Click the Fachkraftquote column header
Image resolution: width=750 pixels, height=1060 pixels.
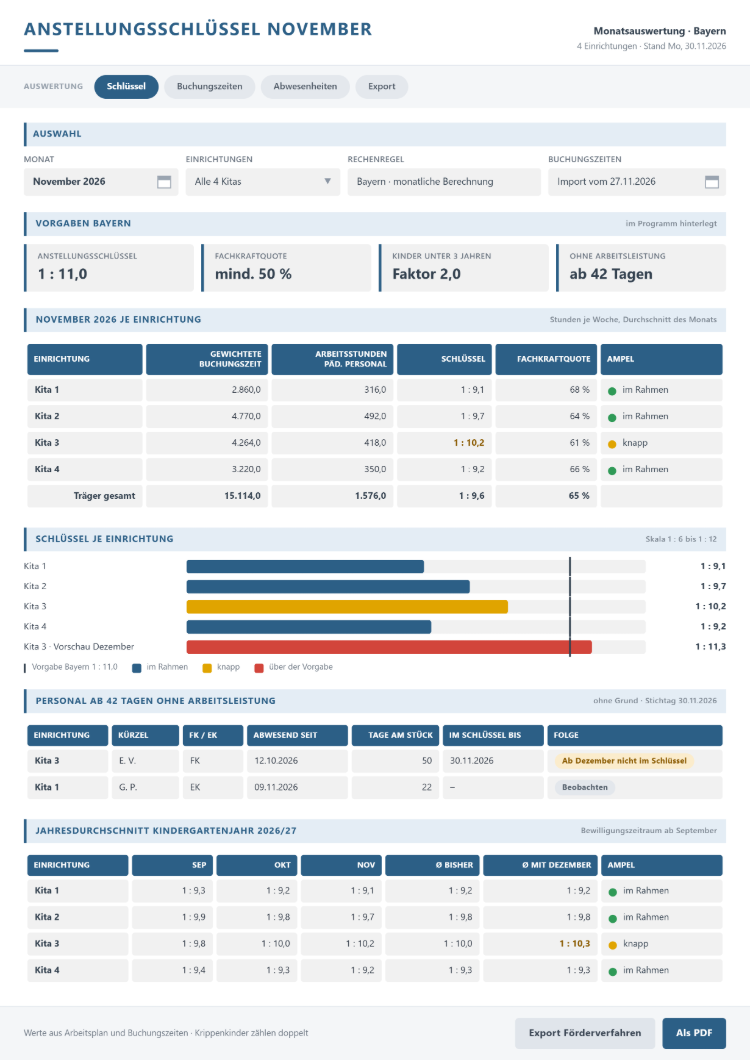(546, 359)
